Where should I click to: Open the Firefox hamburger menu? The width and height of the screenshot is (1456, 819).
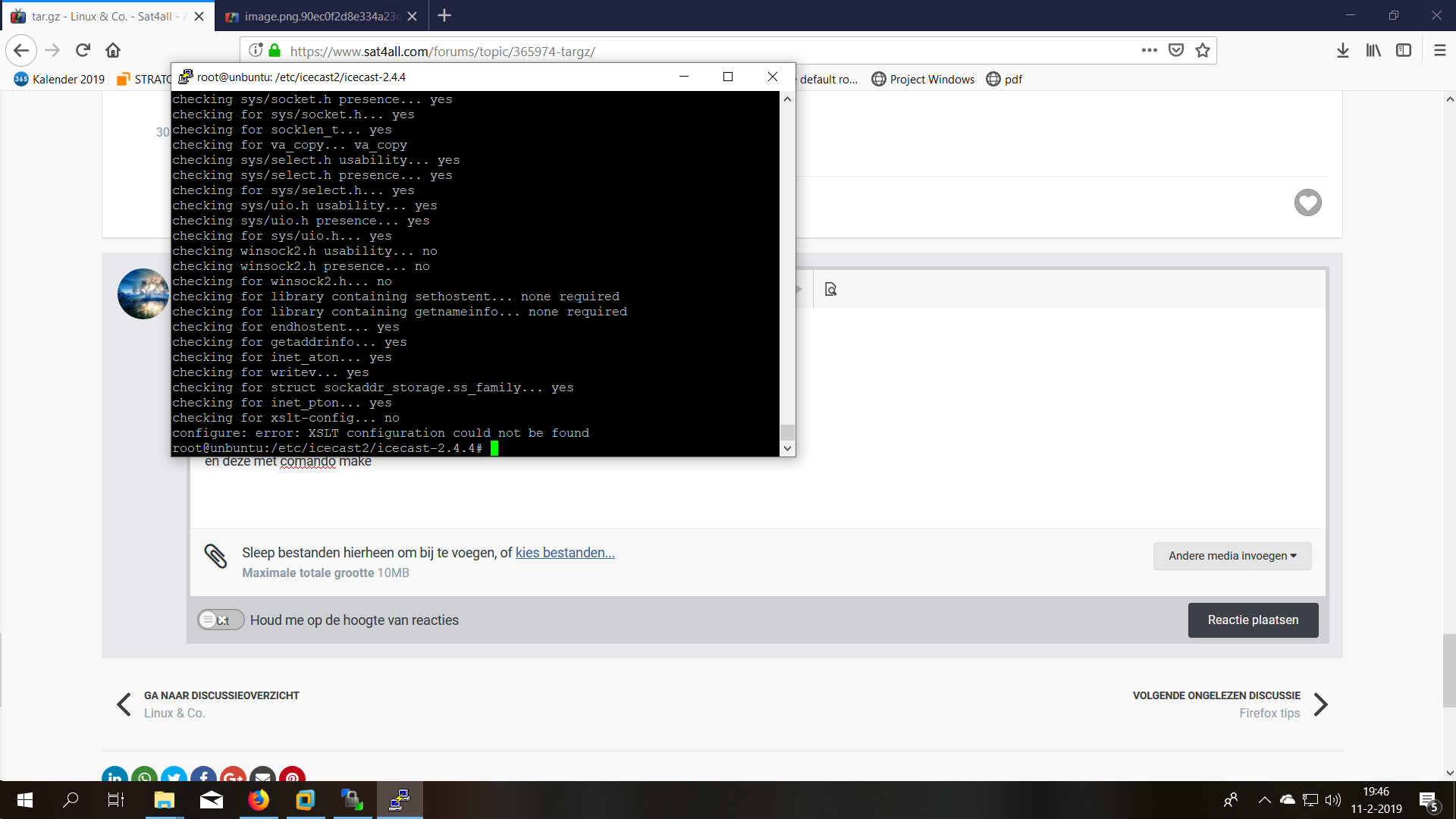tap(1439, 51)
